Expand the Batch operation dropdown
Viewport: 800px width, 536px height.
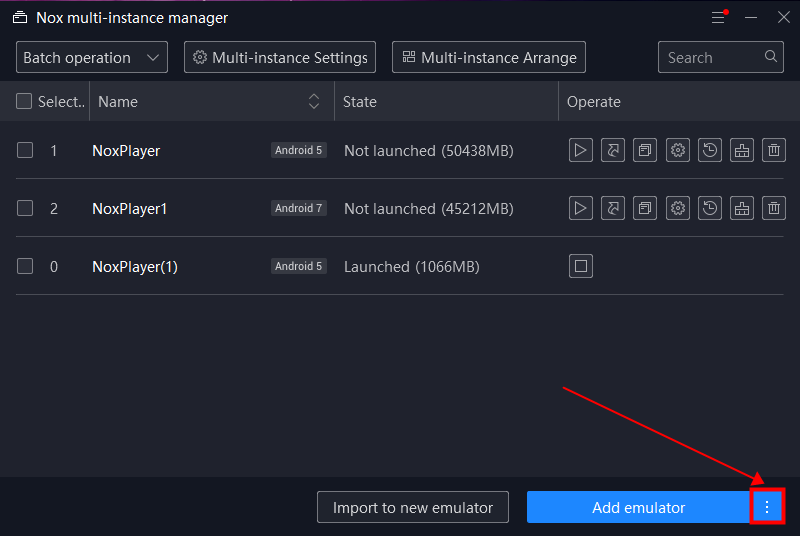[92, 58]
